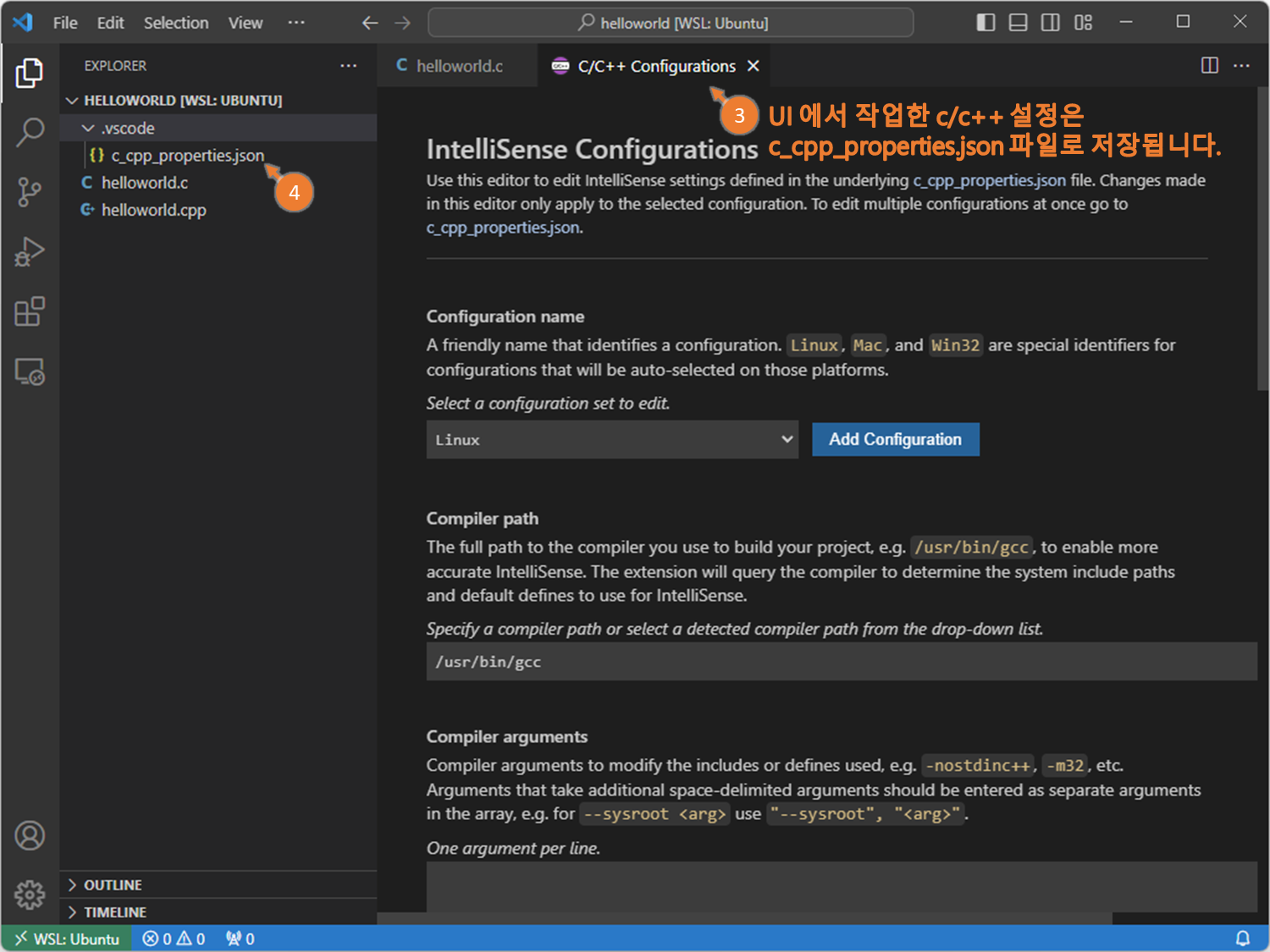The height and width of the screenshot is (952, 1270).
Task: Open the Manage gear icon
Action: click(30, 894)
